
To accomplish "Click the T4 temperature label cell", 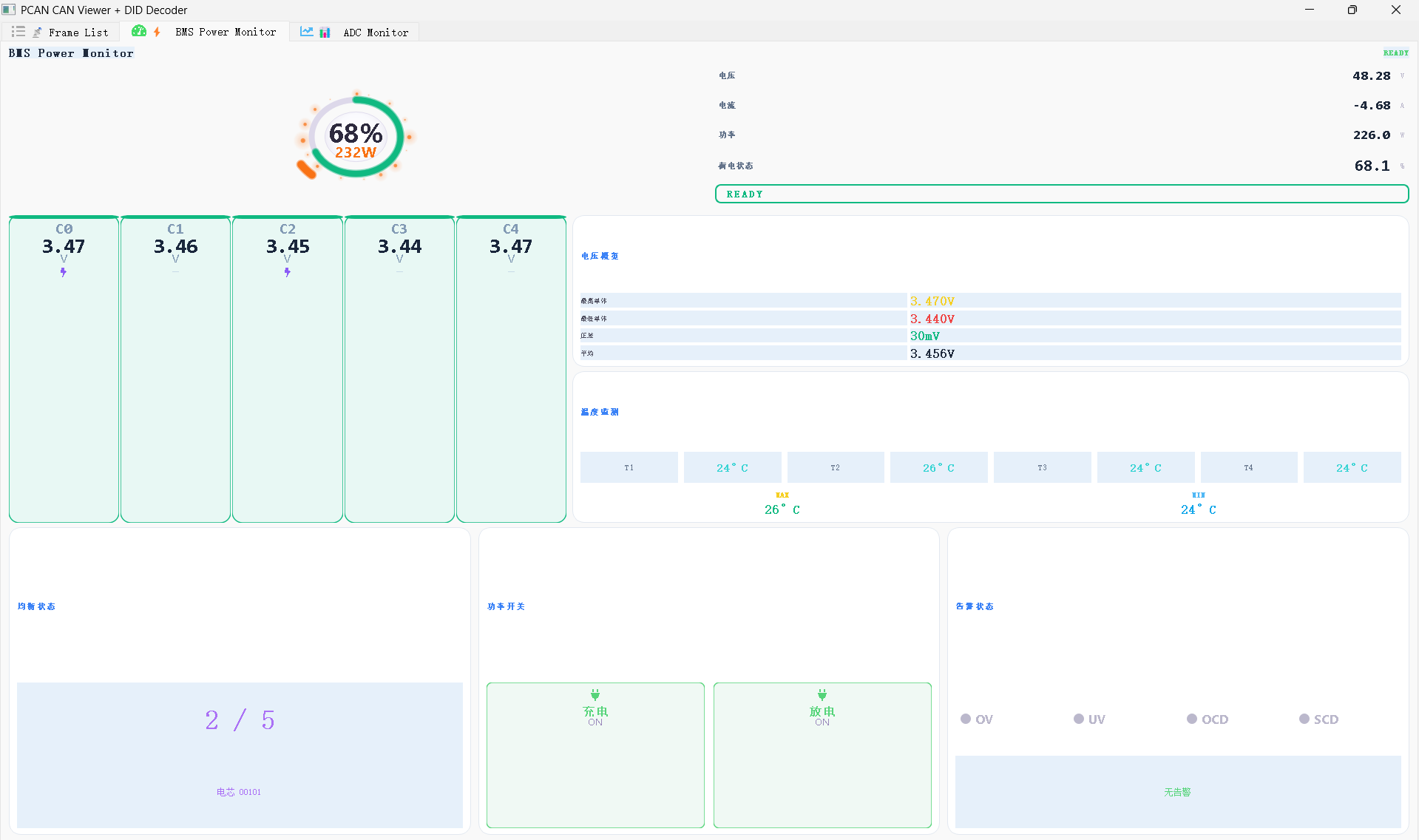I will (1249, 467).
